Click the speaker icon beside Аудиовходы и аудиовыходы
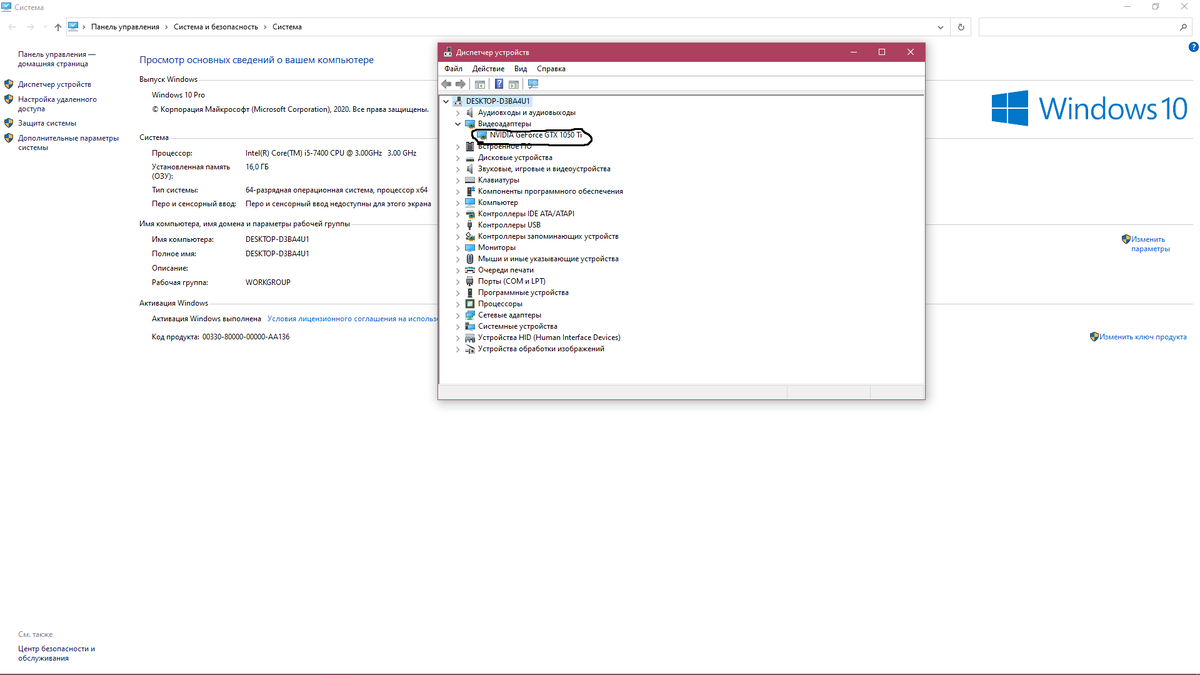1200x675 pixels. [471, 113]
